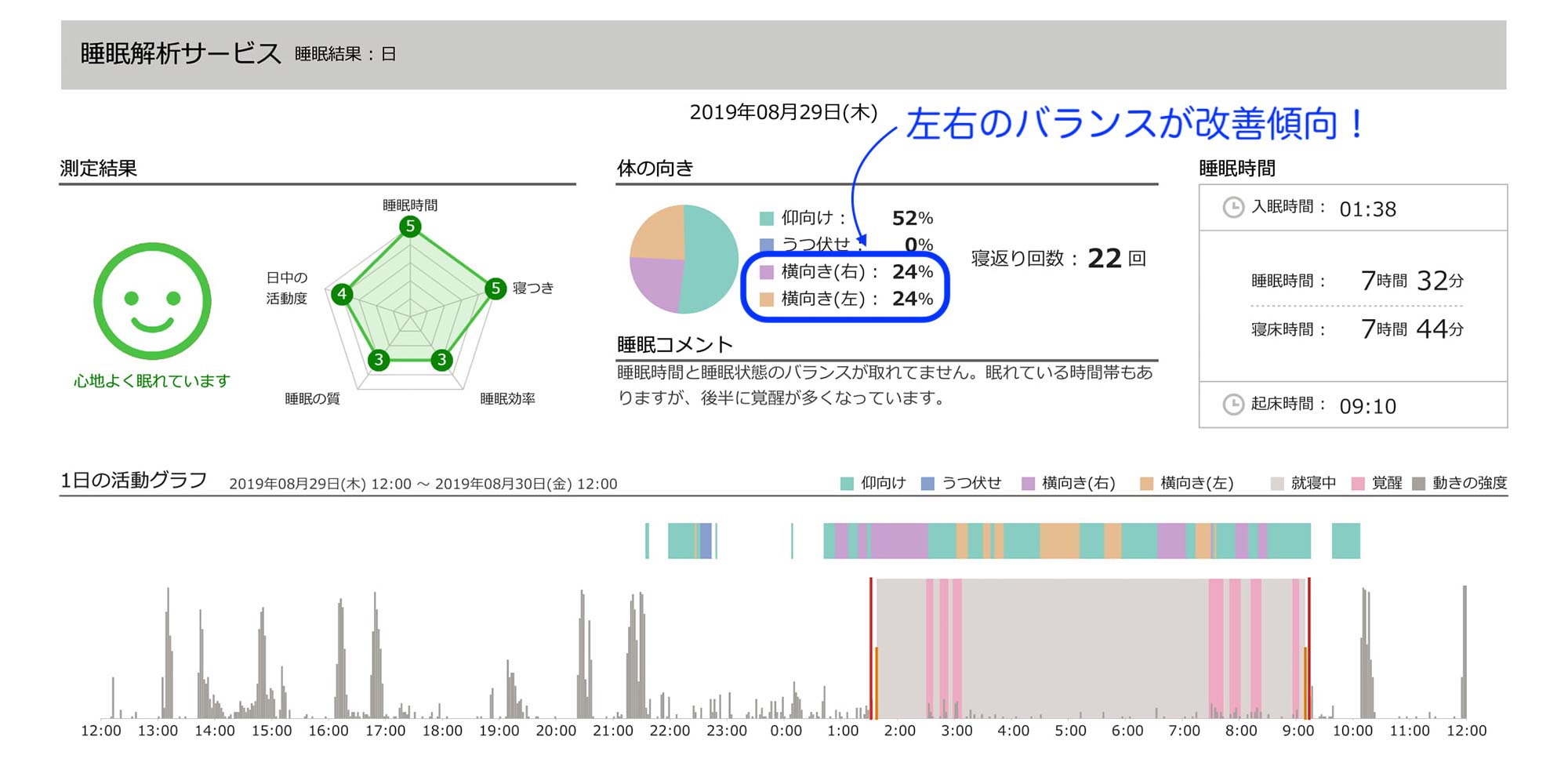Viewport: 1568px width, 784px height.
Task: Click the 動きの強度 legend swatch
Action: pyautogui.click(x=1418, y=484)
